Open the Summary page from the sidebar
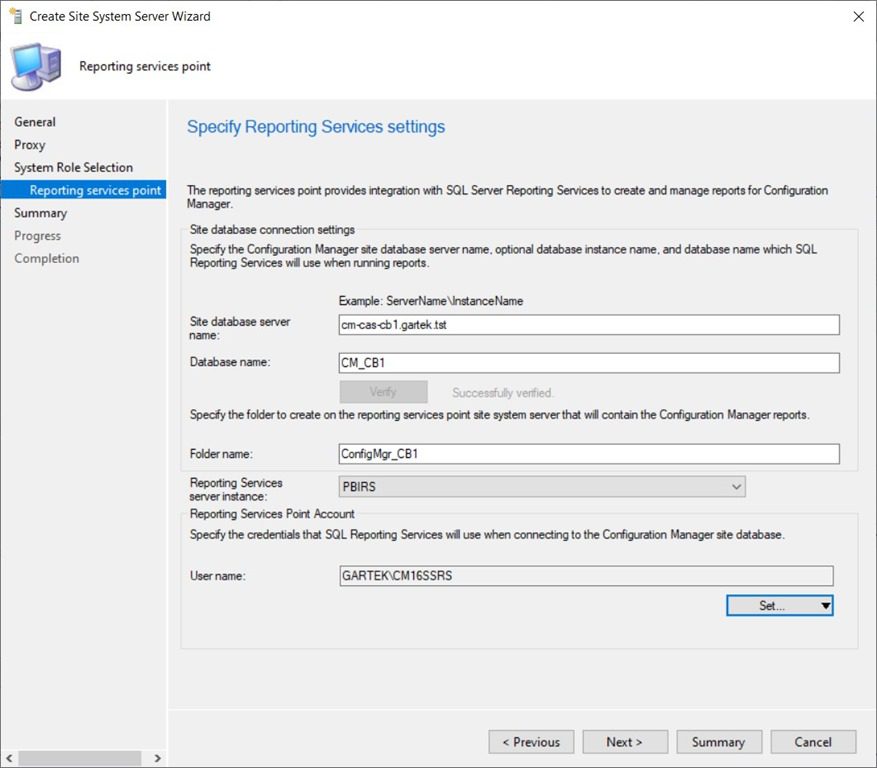The height and width of the screenshot is (768, 877). click(x=40, y=212)
